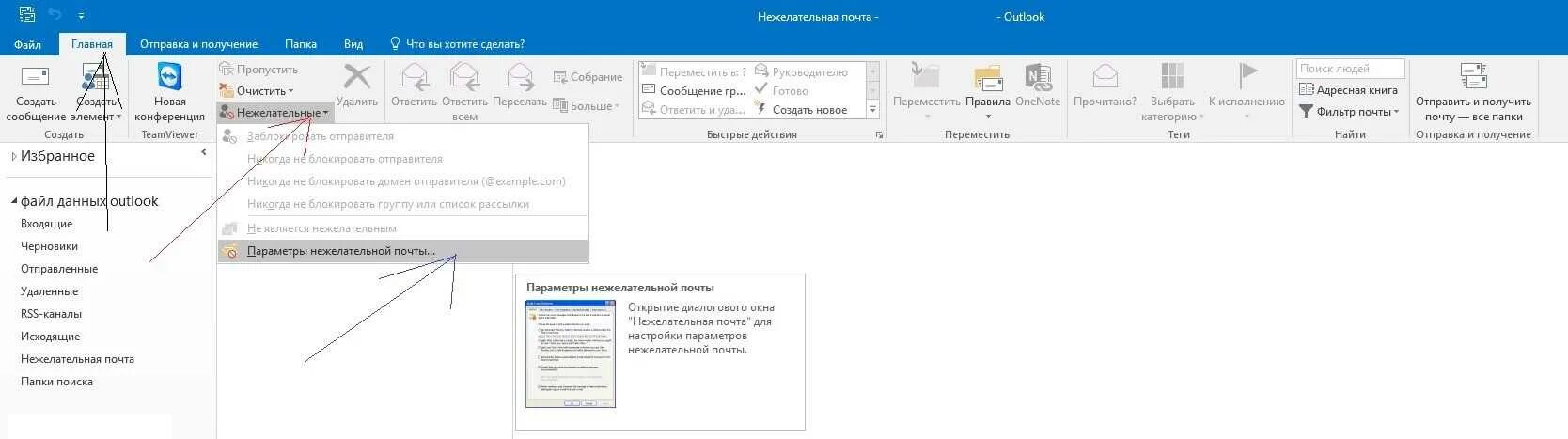The height and width of the screenshot is (439, 1568).
Task: Select Никогда не блокировать домен отправителя
Action: [x=402, y=181]
